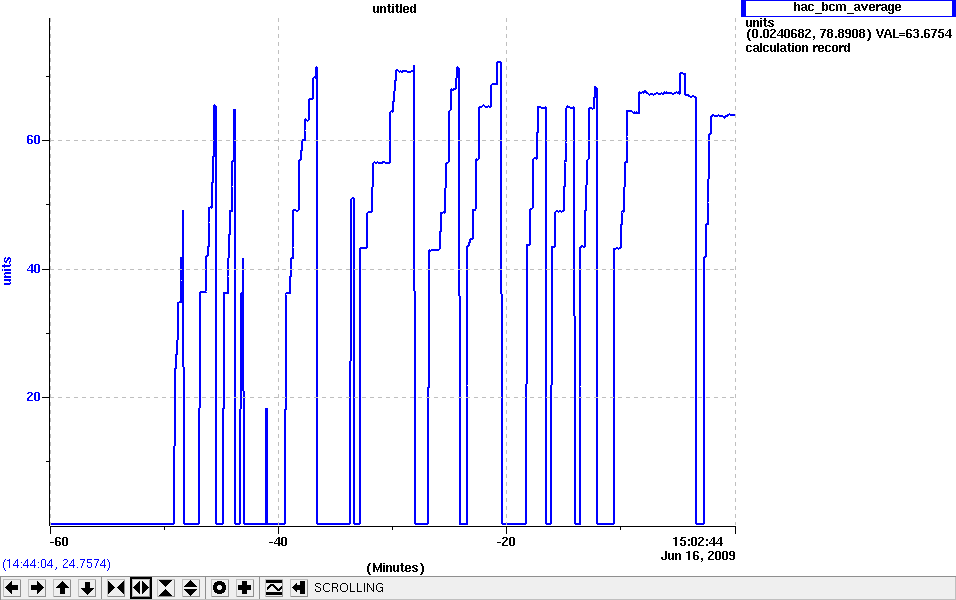Image resolution: width=956 pixels, height=600 pixels.
Task: Click the horizontal zoom-in (inward triangles) icon
Action: tap(116, 588)
